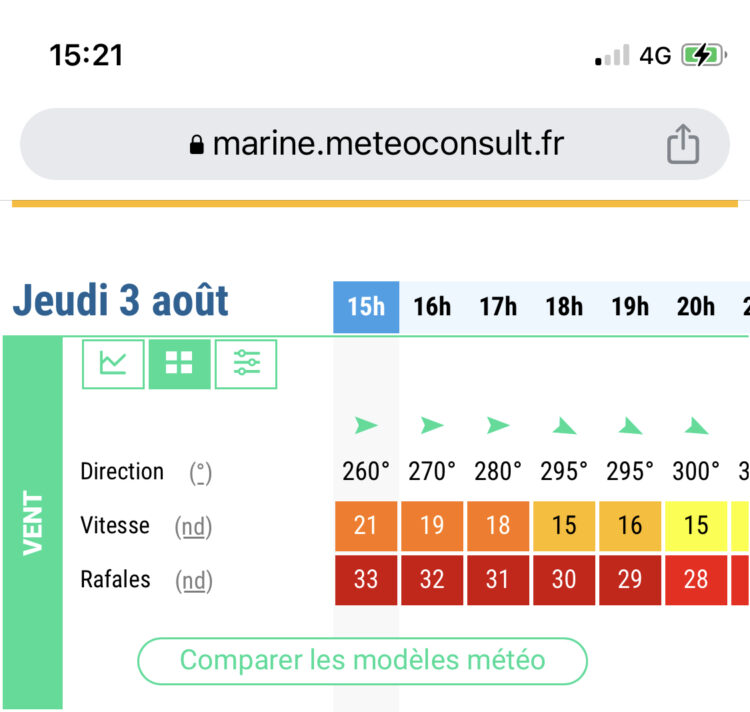Click the degree unit beside Direction
The height and width of the screenshot is (712, 750).
201,473
